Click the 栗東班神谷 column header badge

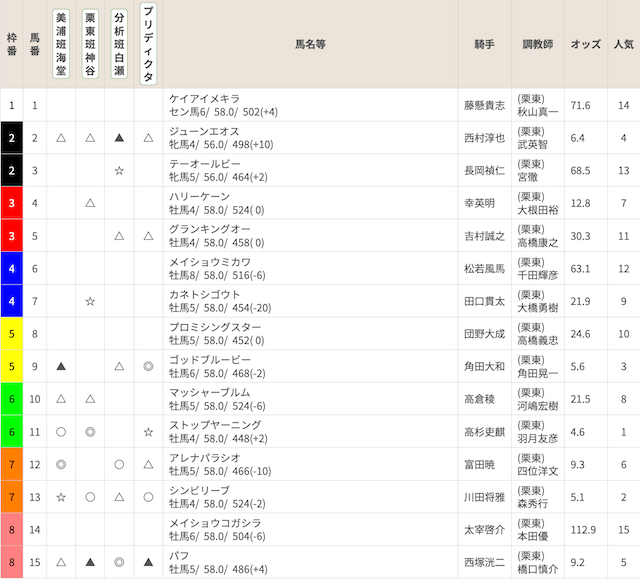[90, 44]
